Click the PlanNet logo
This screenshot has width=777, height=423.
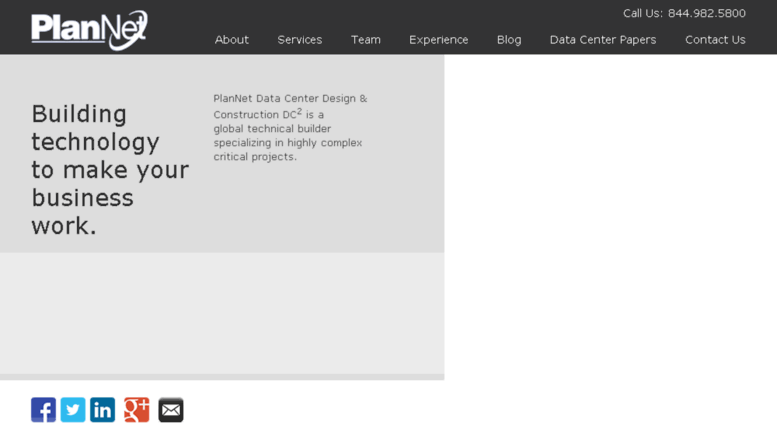coord(89,30)
